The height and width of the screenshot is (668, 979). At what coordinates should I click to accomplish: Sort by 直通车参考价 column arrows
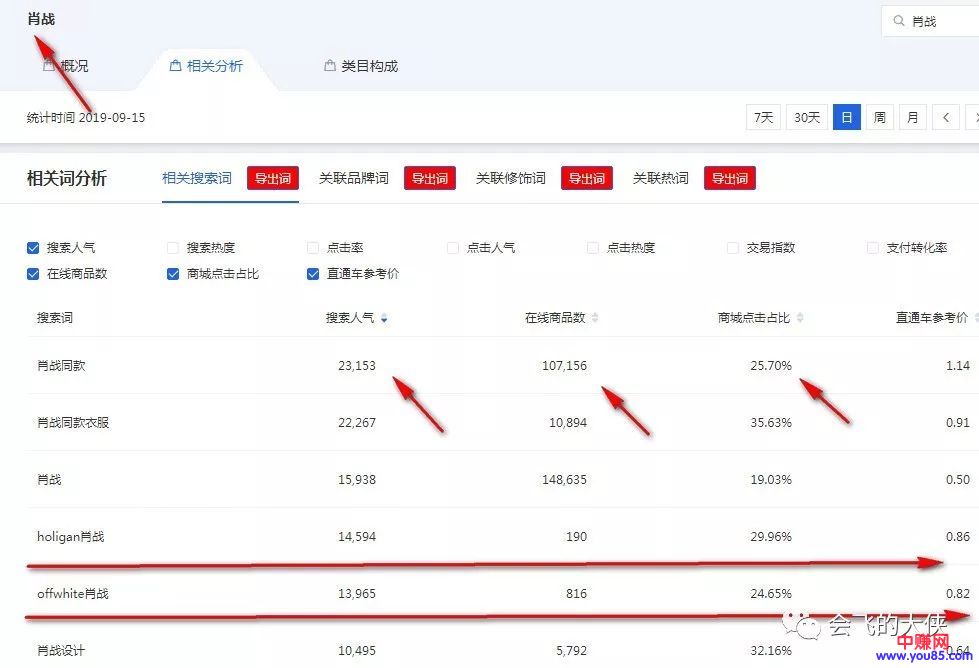point(974,318)
